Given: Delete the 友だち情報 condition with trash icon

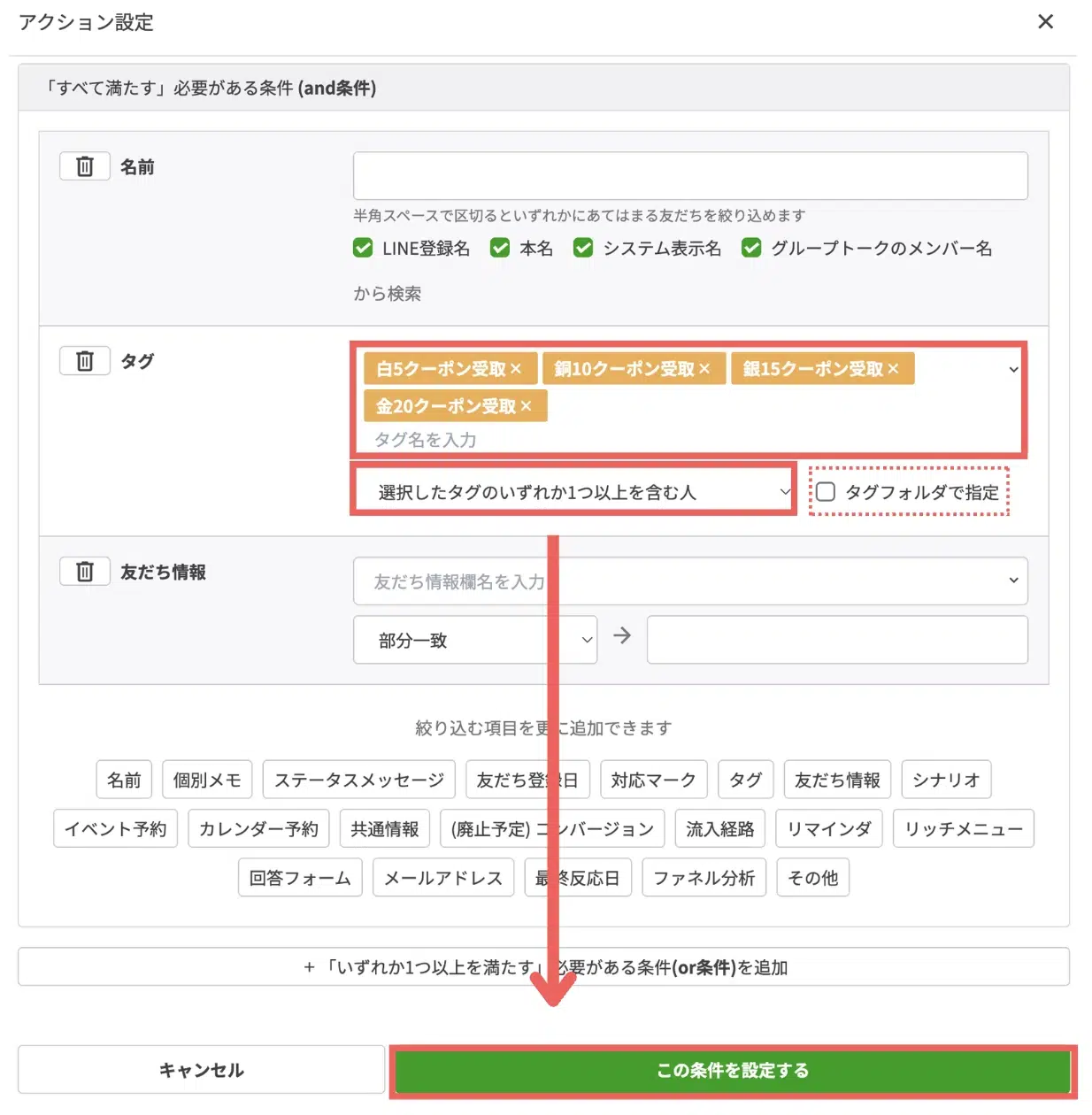Looking at the screenshot, I should (85, 572).
